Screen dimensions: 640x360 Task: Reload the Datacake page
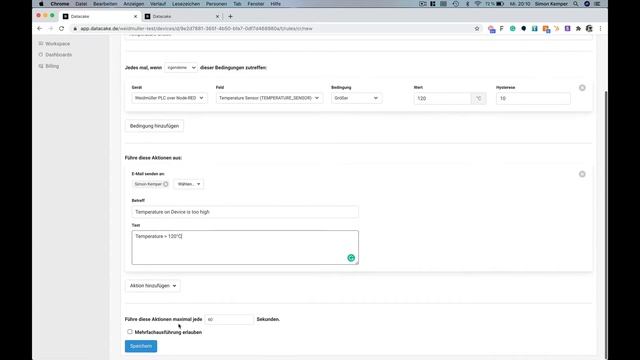click(x=62, y=29)
